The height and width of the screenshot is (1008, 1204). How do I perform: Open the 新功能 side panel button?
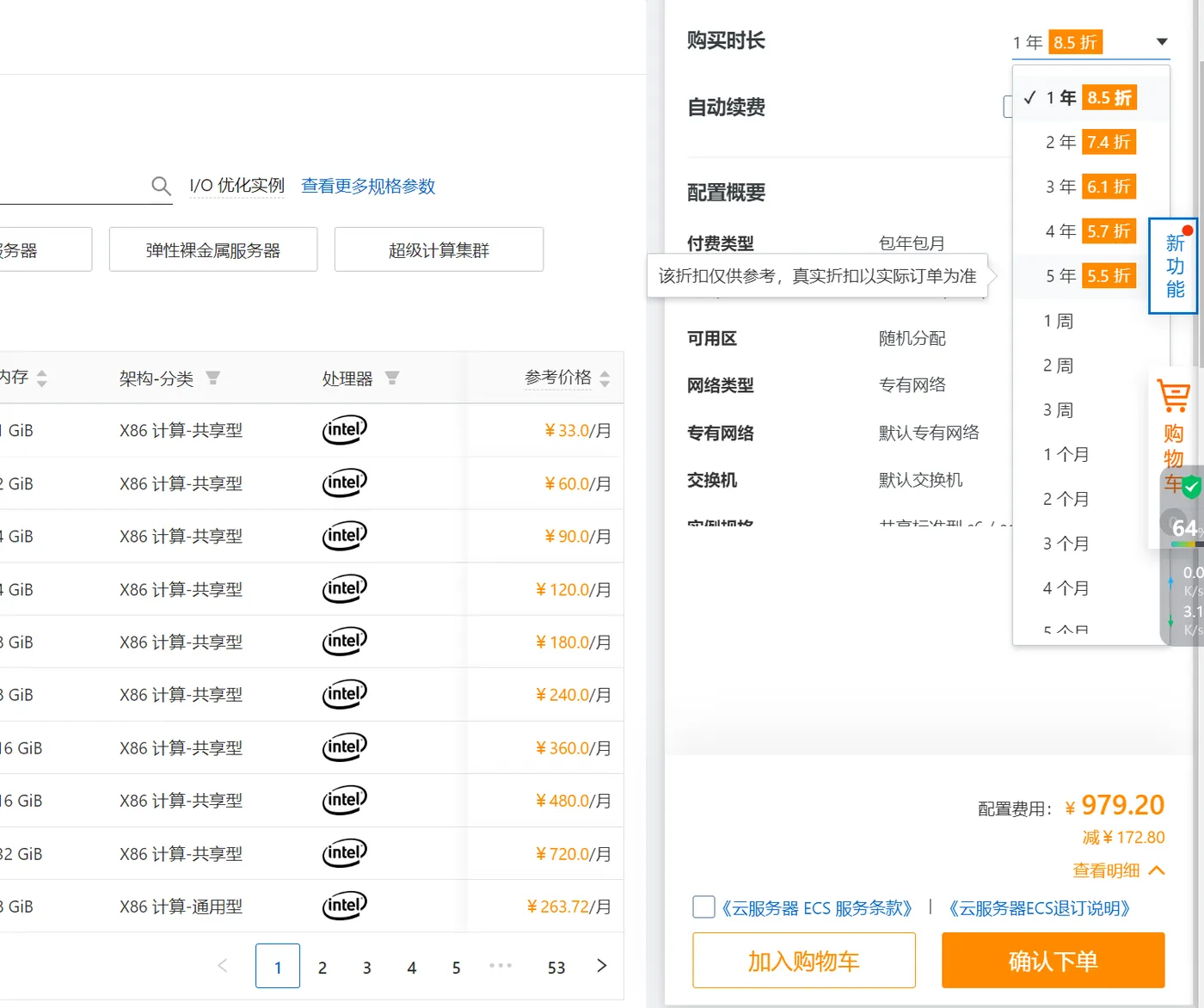pos(1174,266)
